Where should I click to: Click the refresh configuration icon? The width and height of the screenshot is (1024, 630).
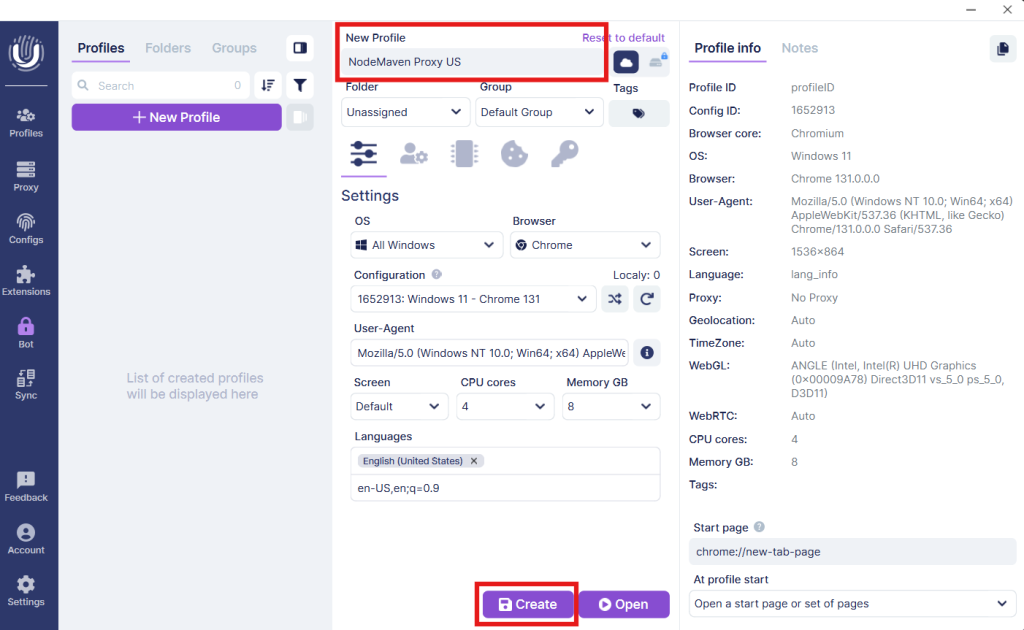647,298
